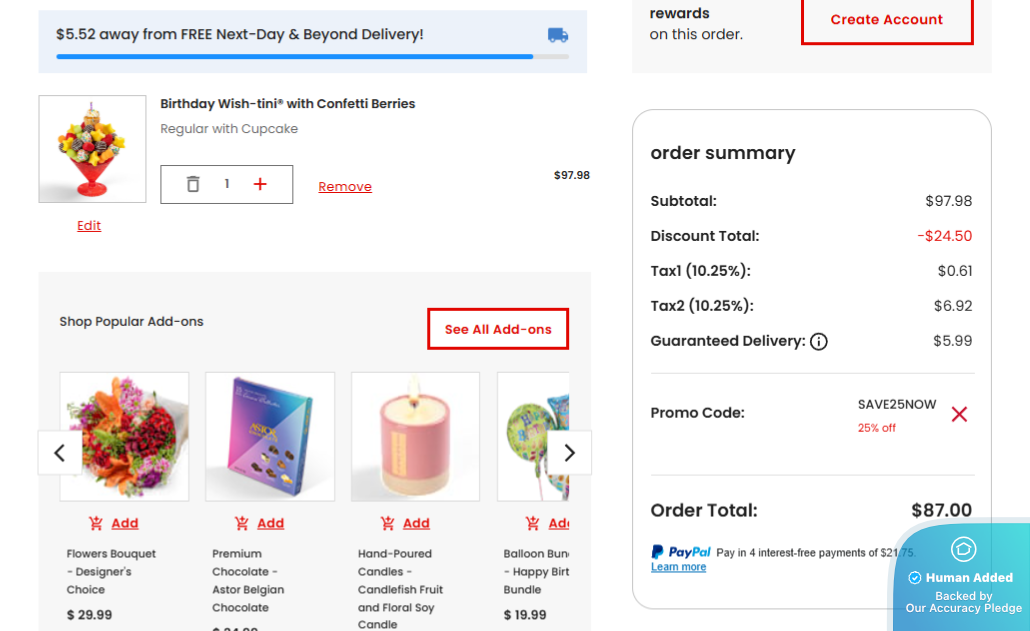1030x631 pixels.
Task: Click the cart icon beside Flowers Bouquet Add
Action: pyautogui.click(x=96, y=522)
